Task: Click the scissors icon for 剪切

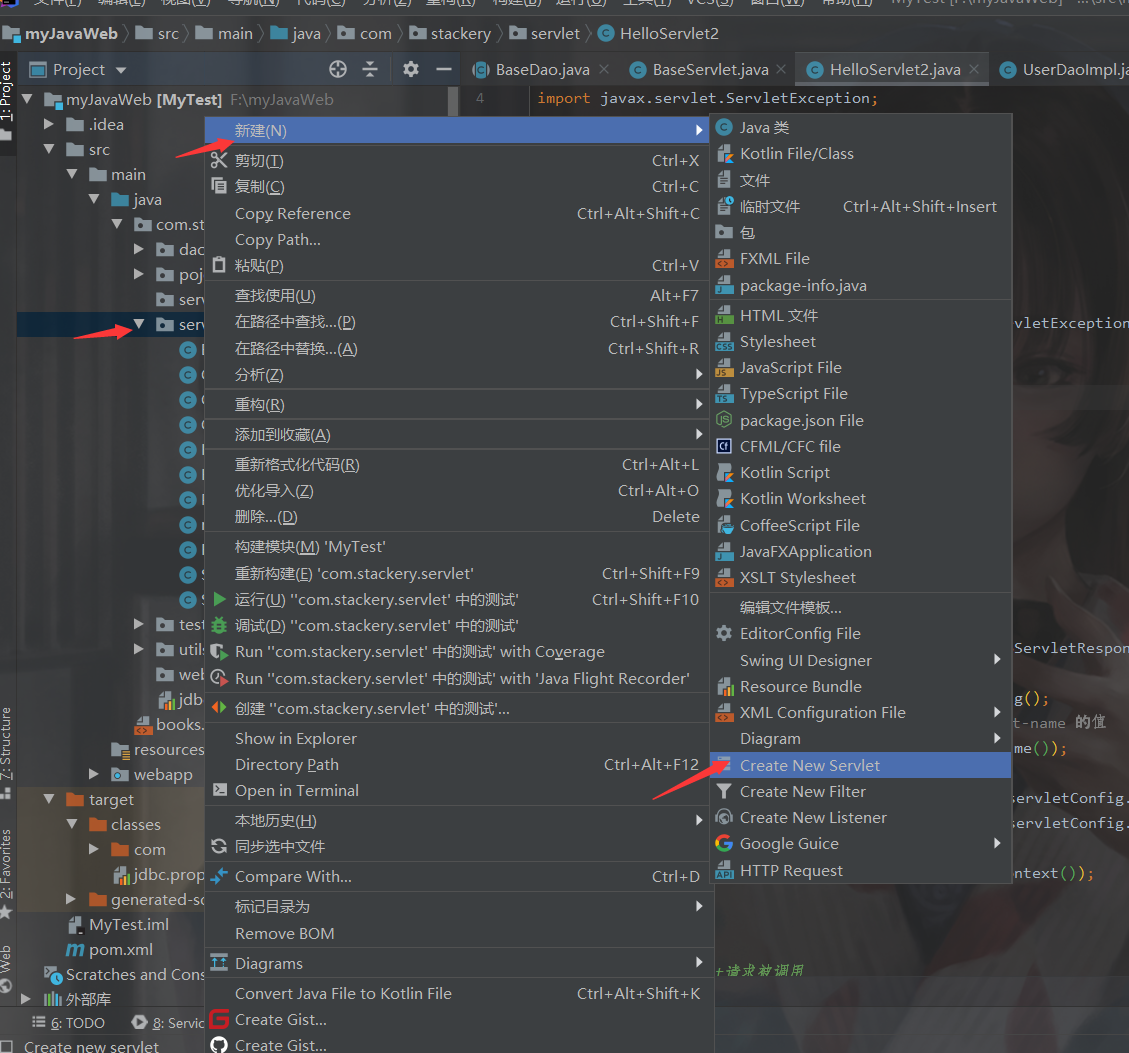Action: [x=219, y=160]
